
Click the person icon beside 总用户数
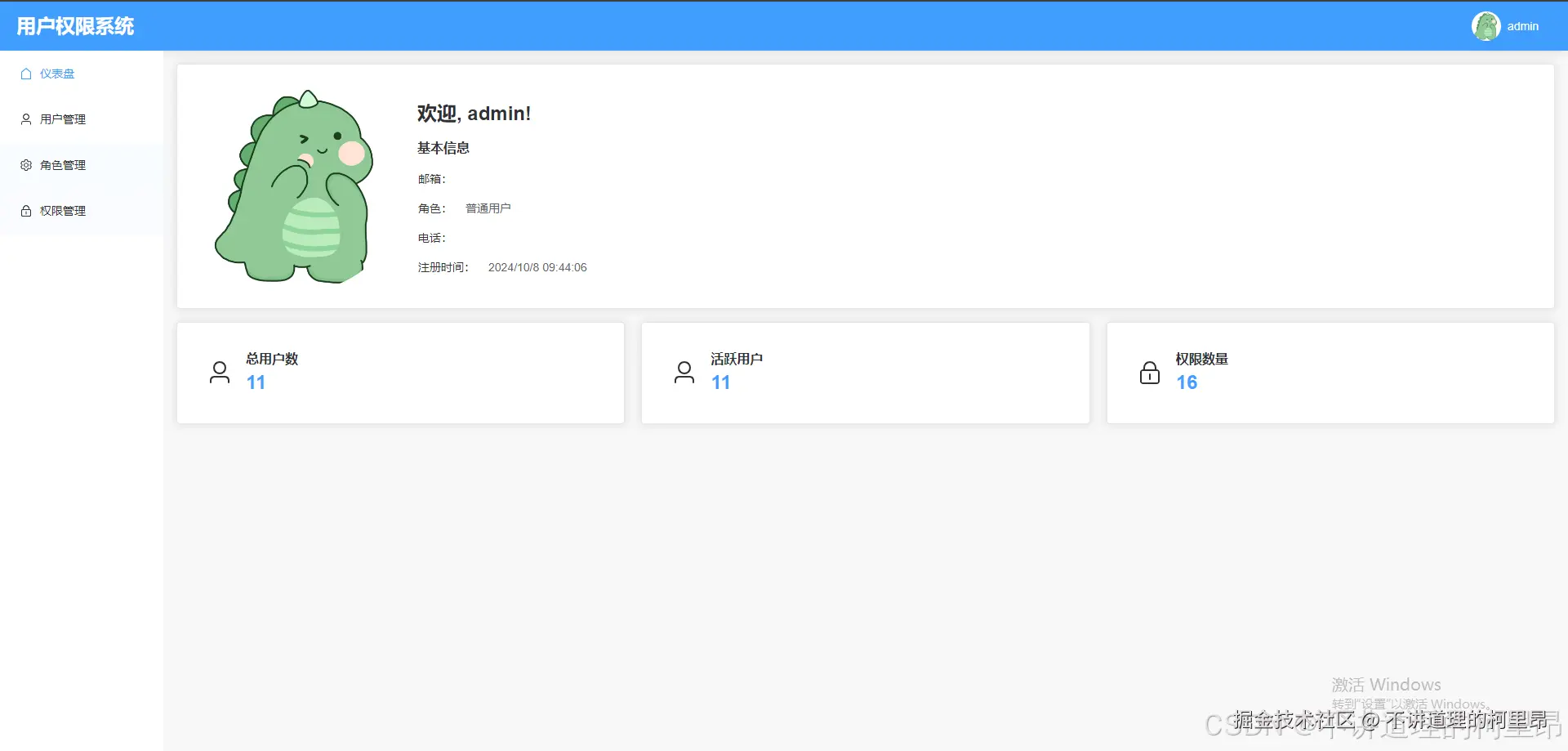pyautogui.click(x=220, y=373)
